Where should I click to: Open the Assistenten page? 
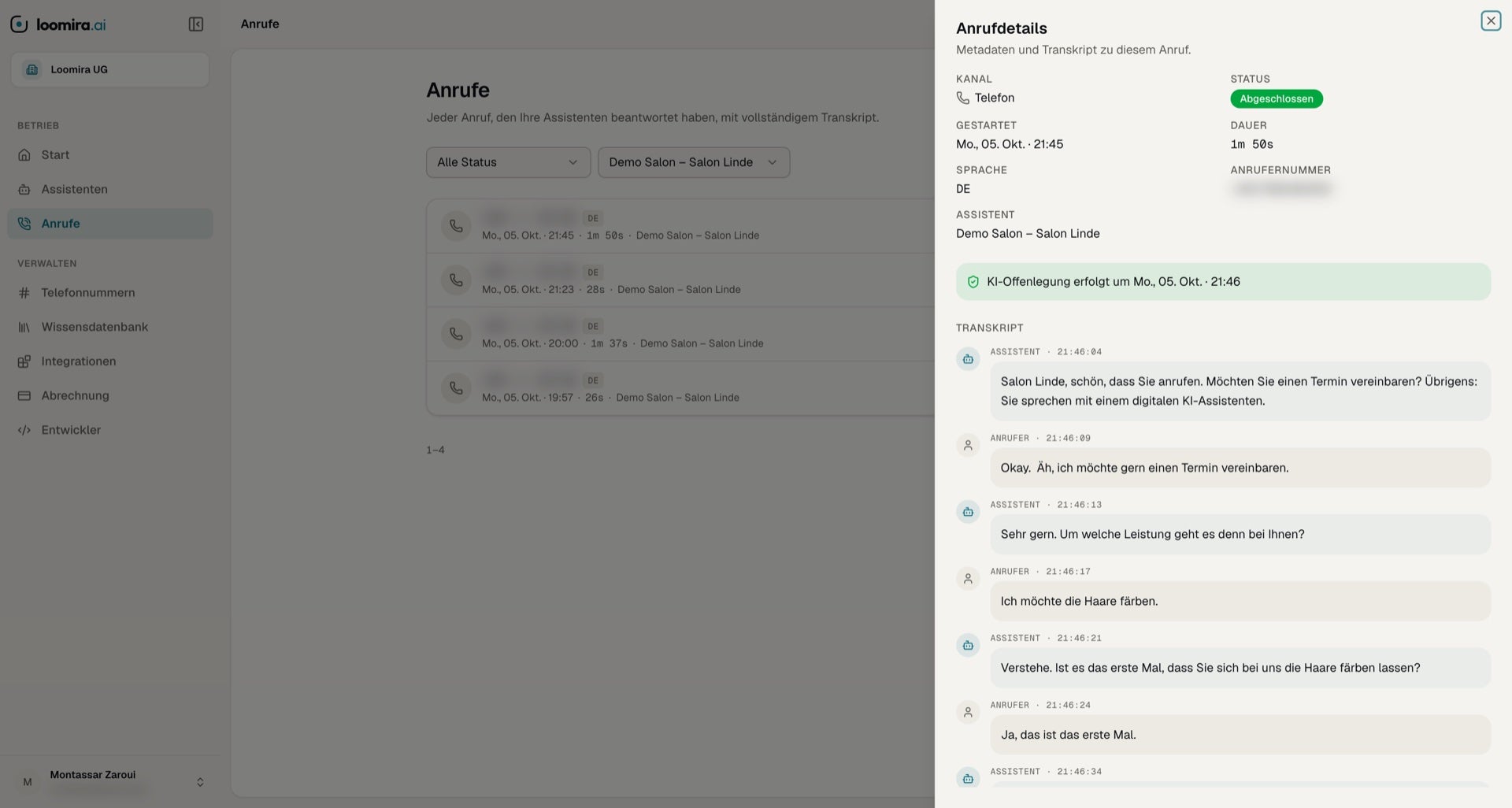pyautogui.click(x=110, y=189)
